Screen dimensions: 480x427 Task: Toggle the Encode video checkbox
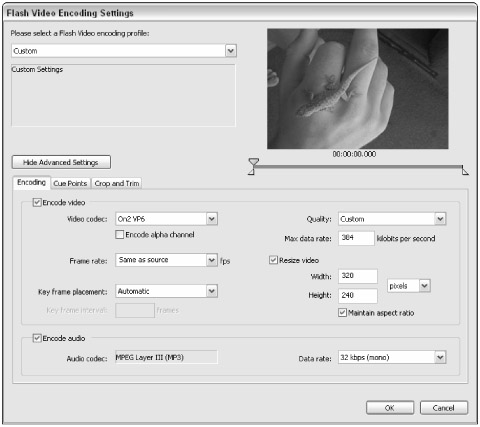tap(37, 202)
